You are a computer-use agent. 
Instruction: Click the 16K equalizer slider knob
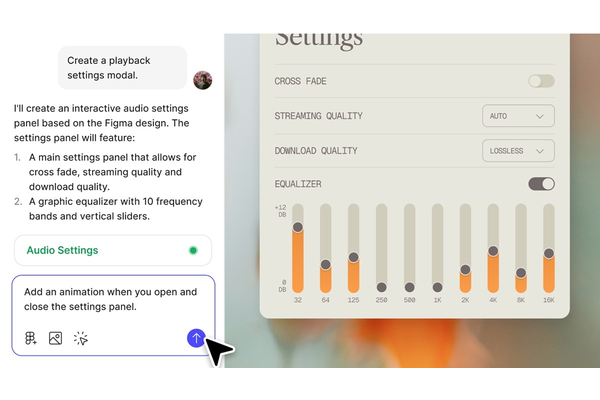[x=549, y=253]
